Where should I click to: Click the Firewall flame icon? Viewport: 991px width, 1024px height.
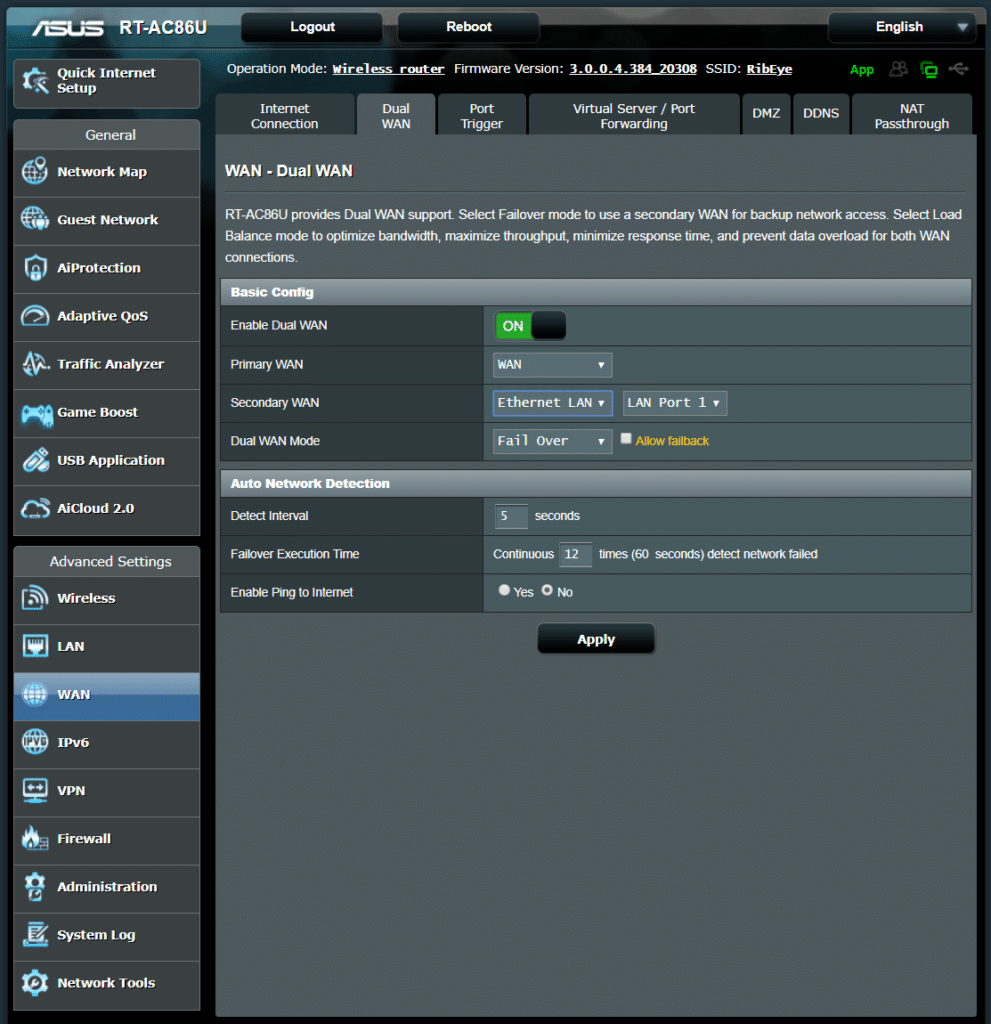35,839
